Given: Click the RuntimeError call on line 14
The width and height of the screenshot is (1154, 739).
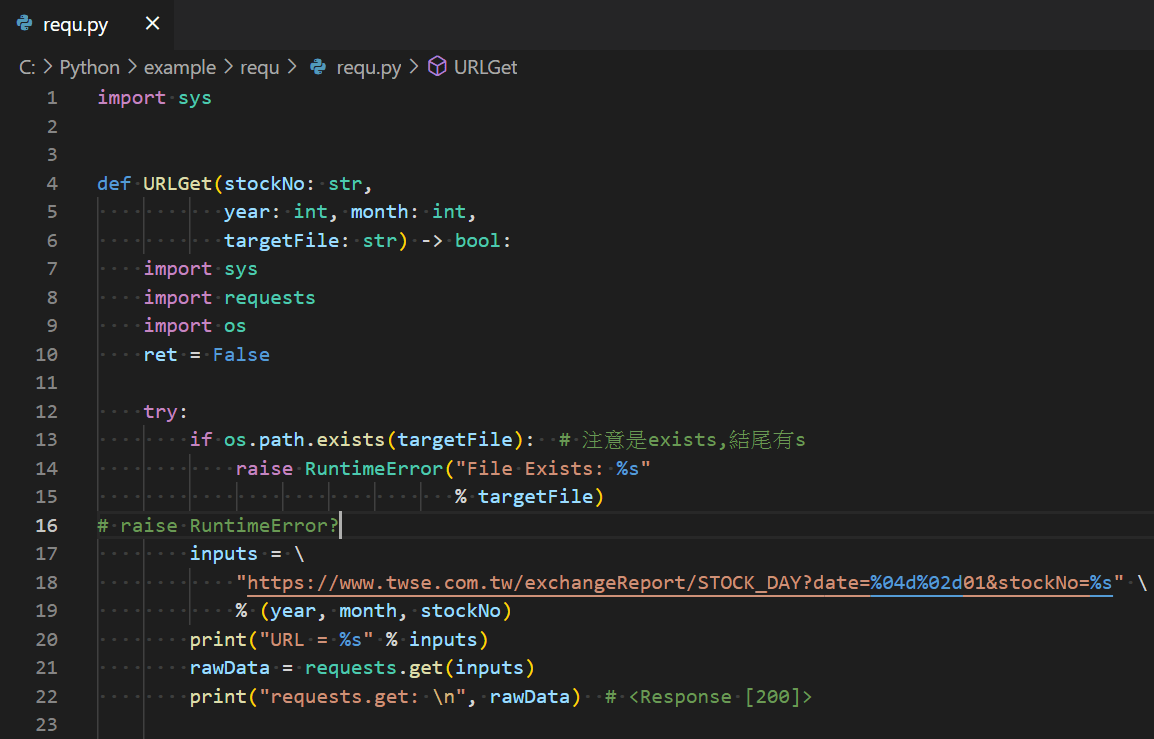Looking at the screenshot, I should (373, 468).
